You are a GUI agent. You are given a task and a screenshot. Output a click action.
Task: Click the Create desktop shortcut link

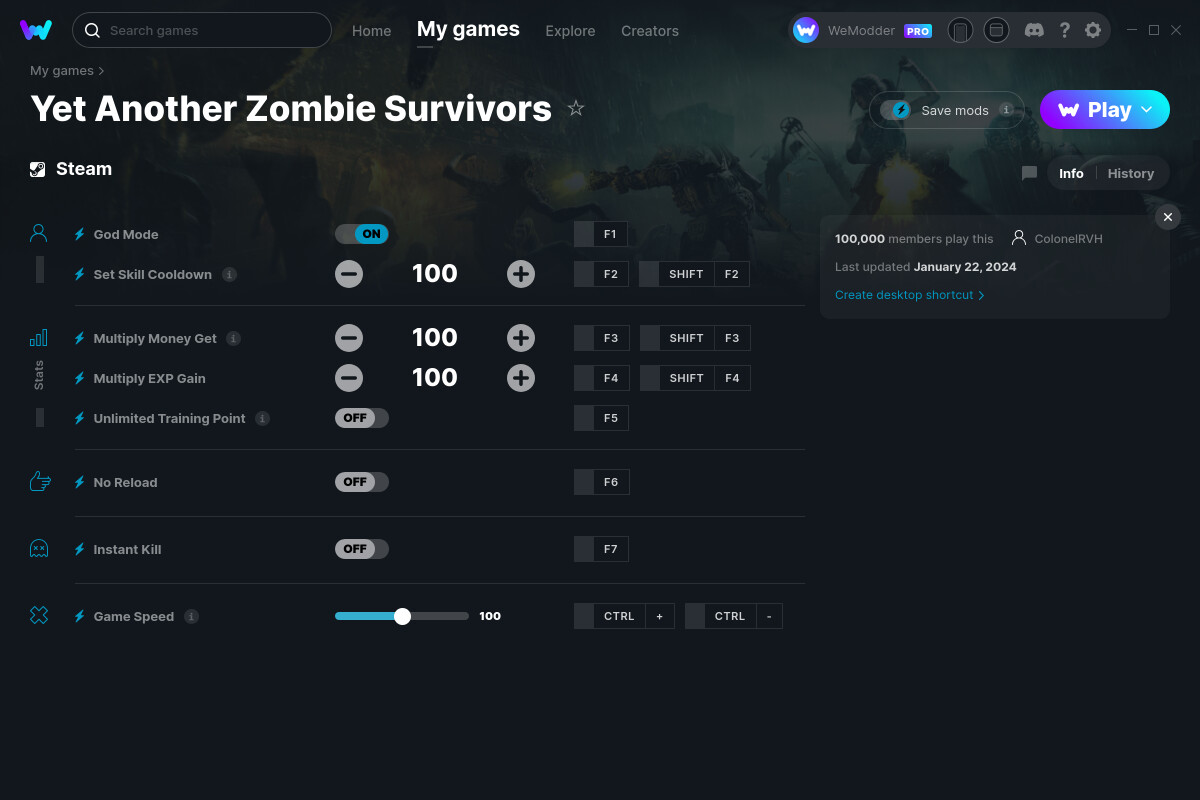pyautogui.click(x=904, y=295)
